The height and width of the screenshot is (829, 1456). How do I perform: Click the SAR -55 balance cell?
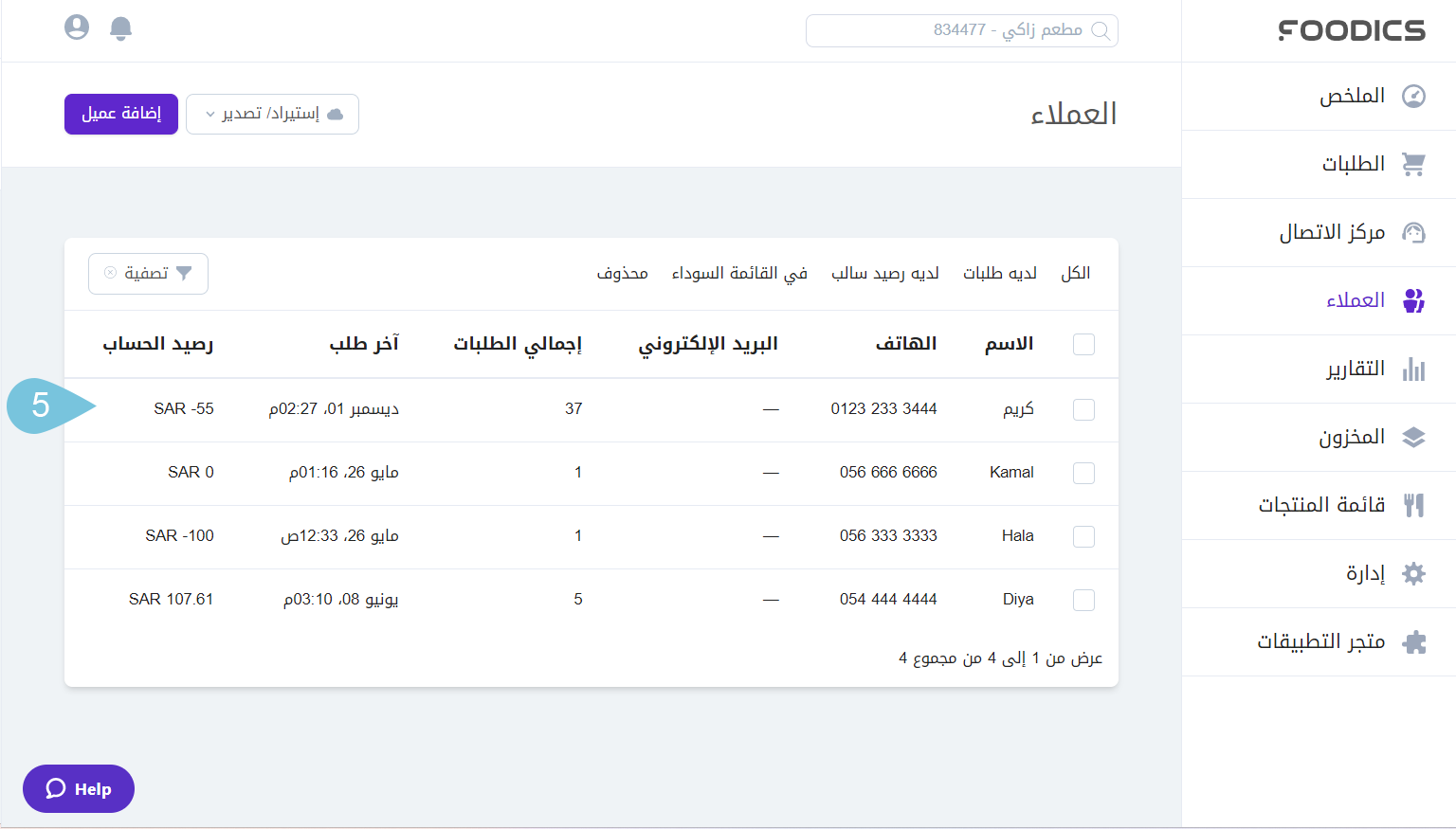pyautogui.click(x=184, y=408)
